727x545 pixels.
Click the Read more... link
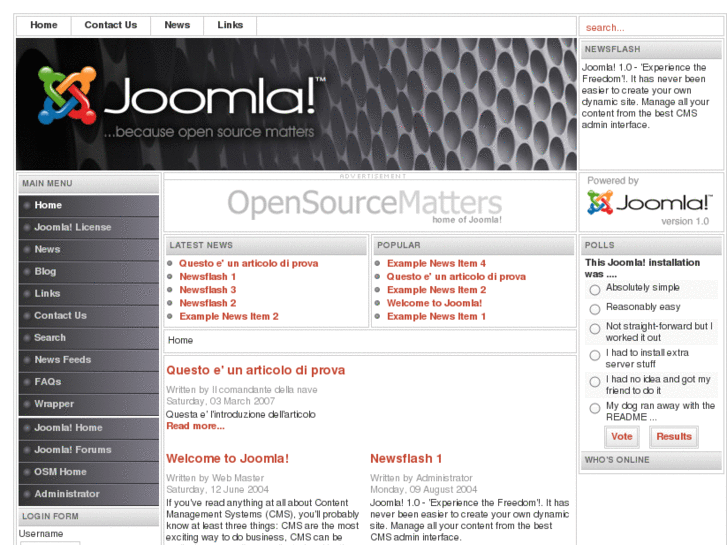click(195, 426)
